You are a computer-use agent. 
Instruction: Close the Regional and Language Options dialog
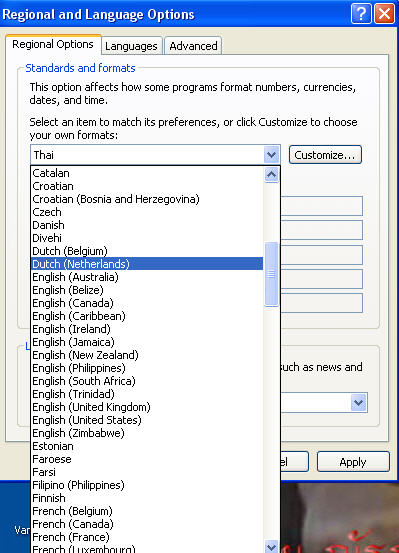(384, 14)
